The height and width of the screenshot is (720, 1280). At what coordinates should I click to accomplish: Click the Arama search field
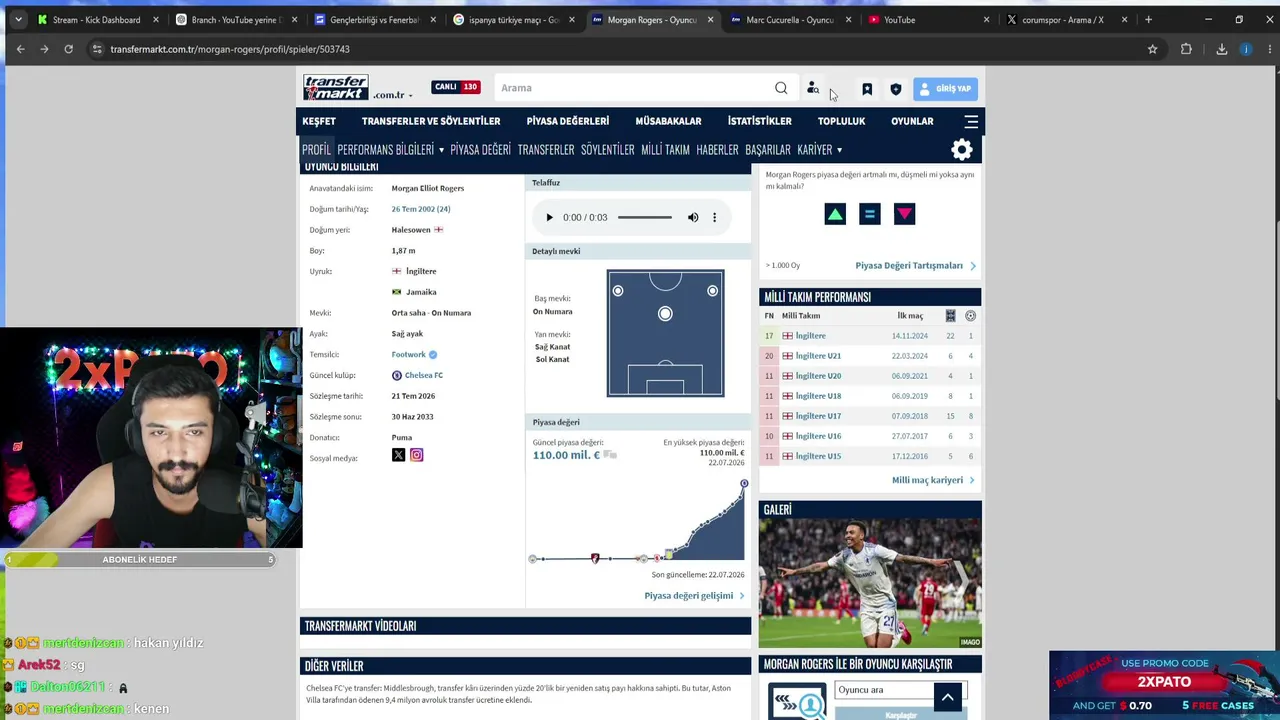(635, 88)
